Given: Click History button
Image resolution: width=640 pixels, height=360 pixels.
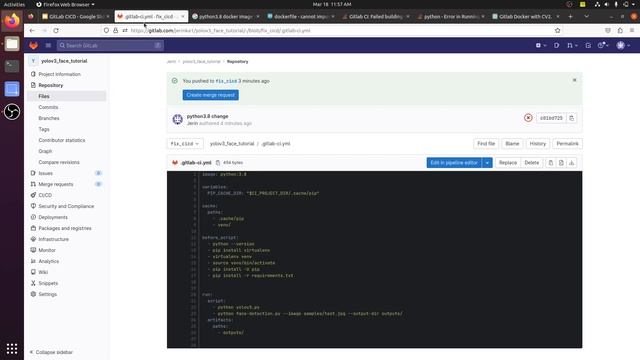Looking at the screenshot, I should pyautogui.click(x=538, y=144).
